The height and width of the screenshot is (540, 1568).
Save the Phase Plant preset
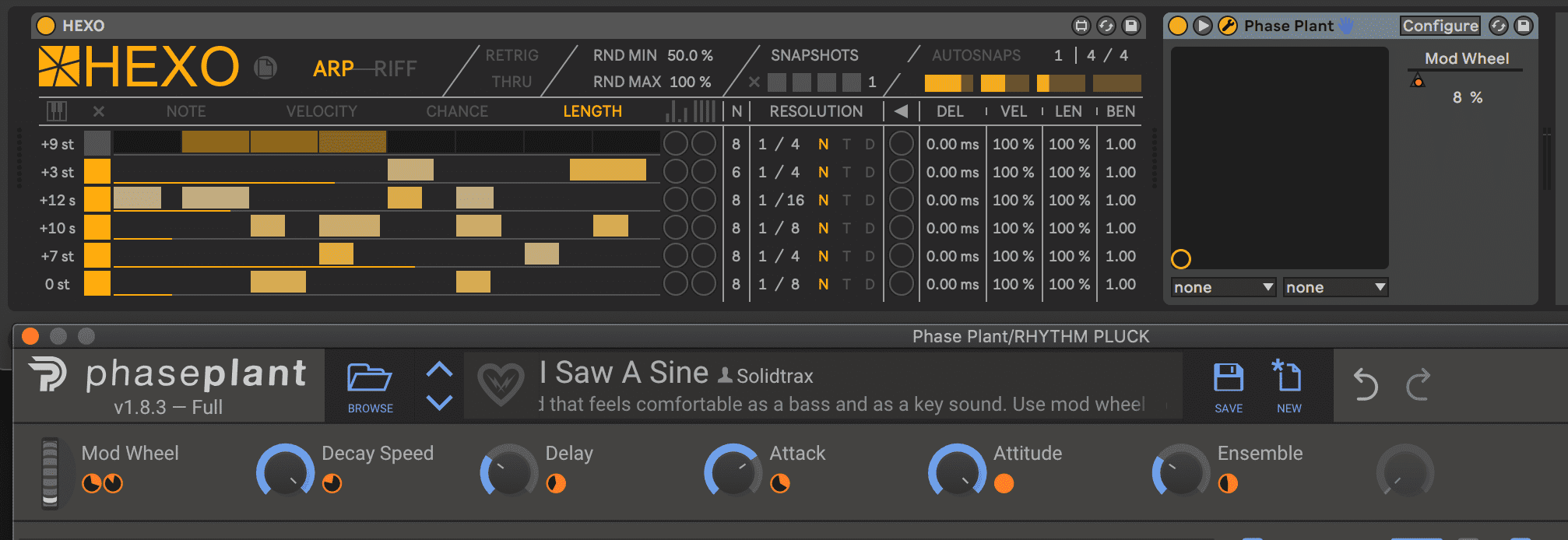(x=1229, y=387)
